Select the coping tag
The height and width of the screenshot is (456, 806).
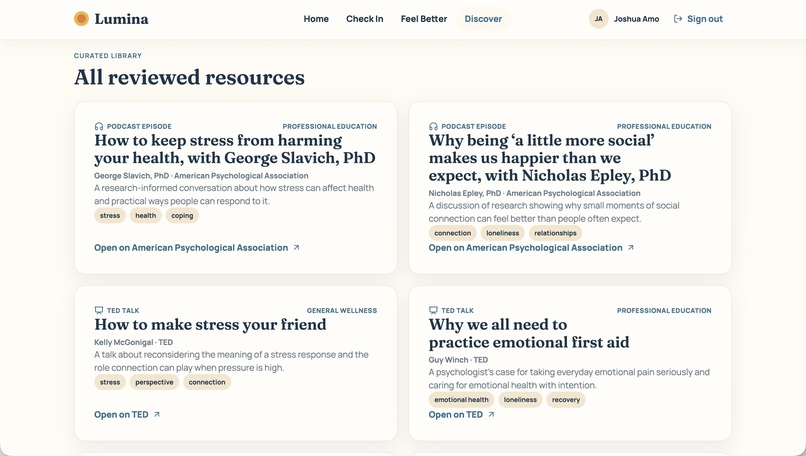(182, 216)
